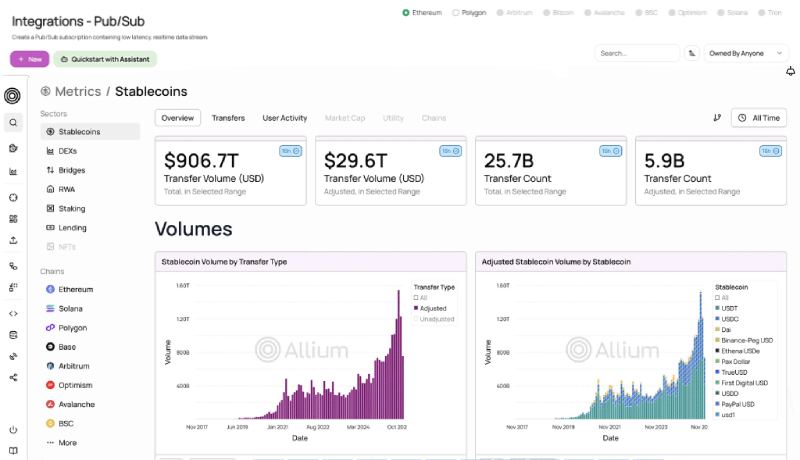Select the Polygon radio option at top

tap(455, 13)
